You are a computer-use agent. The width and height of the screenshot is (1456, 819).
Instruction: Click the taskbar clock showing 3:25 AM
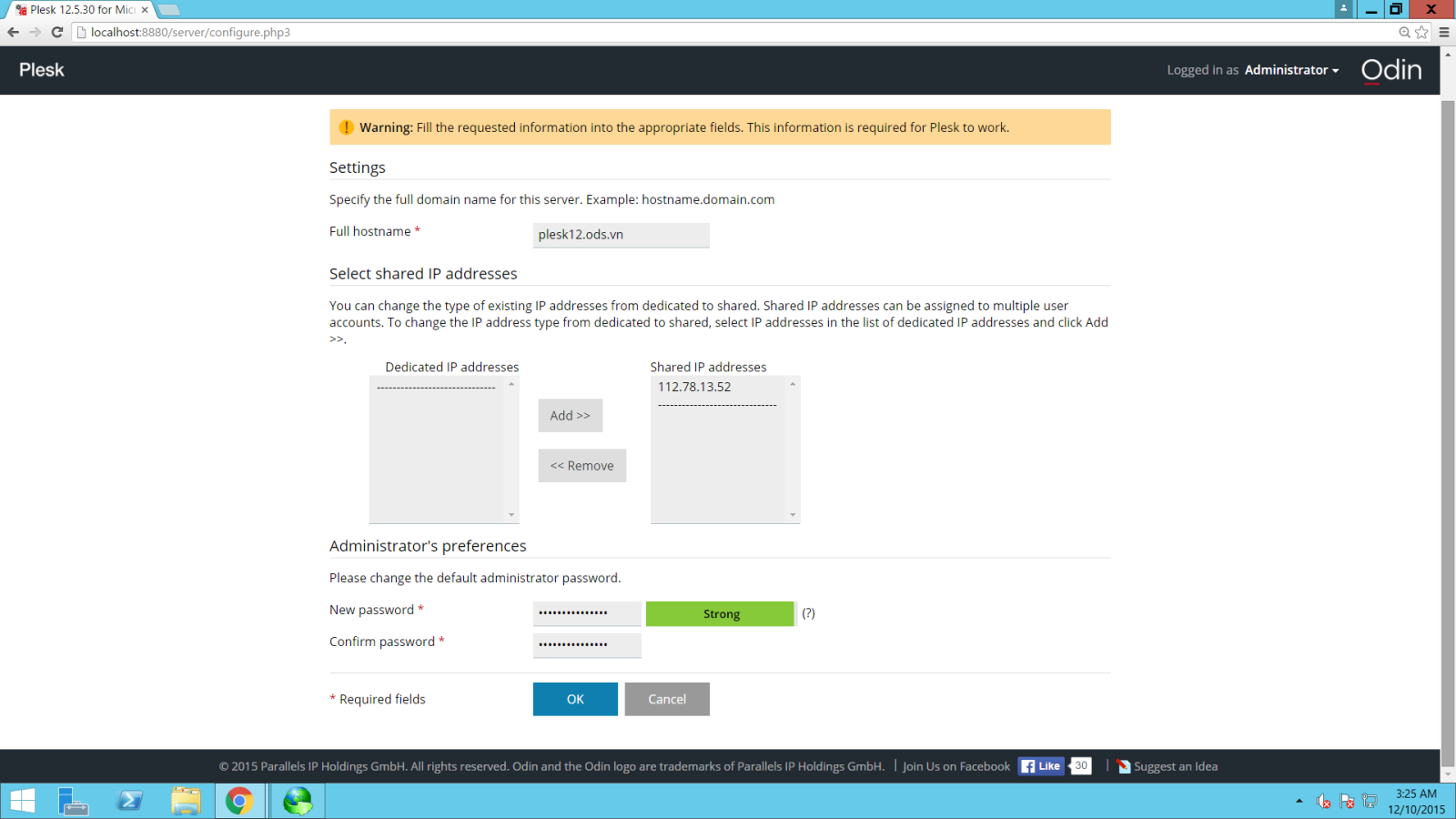(x=1416, y=801)
